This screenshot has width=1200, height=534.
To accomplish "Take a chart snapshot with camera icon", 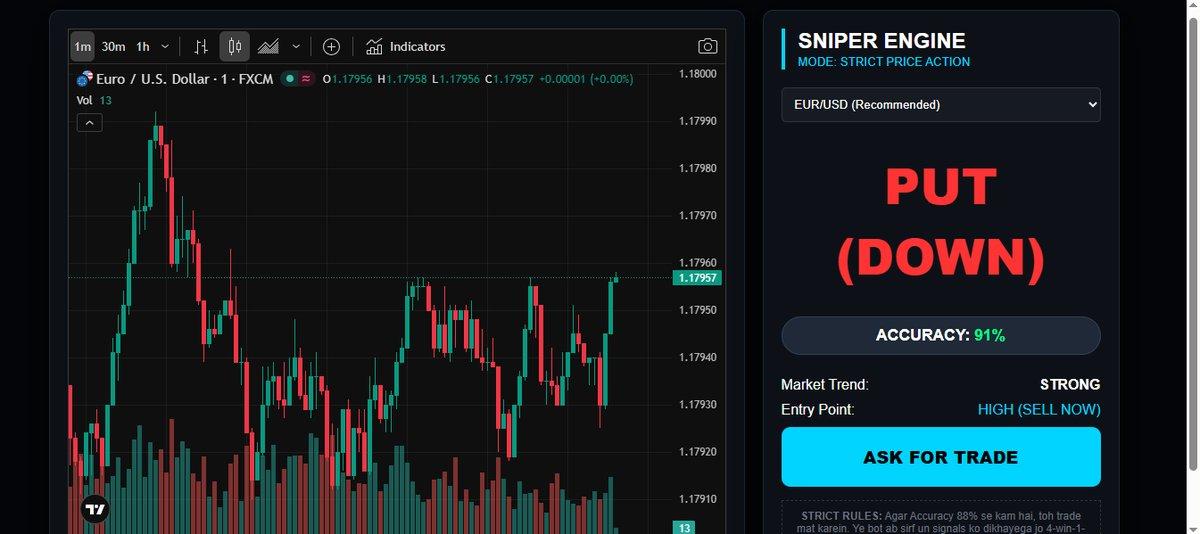I will click(707, 46).
